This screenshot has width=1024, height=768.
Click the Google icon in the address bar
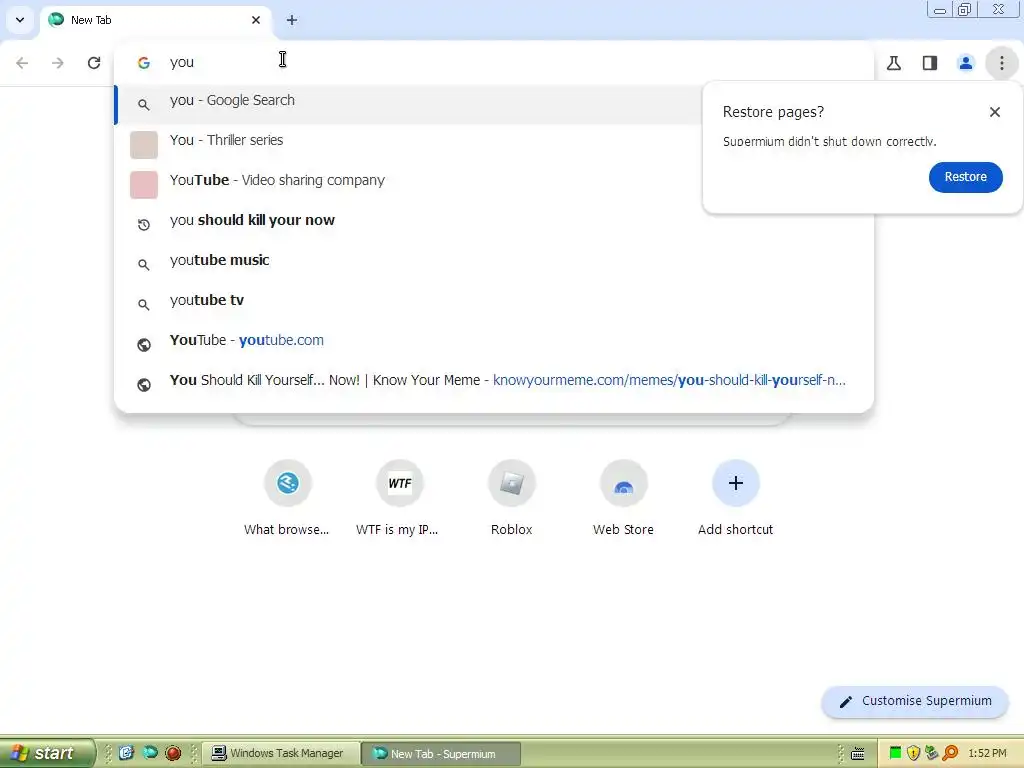144,63
